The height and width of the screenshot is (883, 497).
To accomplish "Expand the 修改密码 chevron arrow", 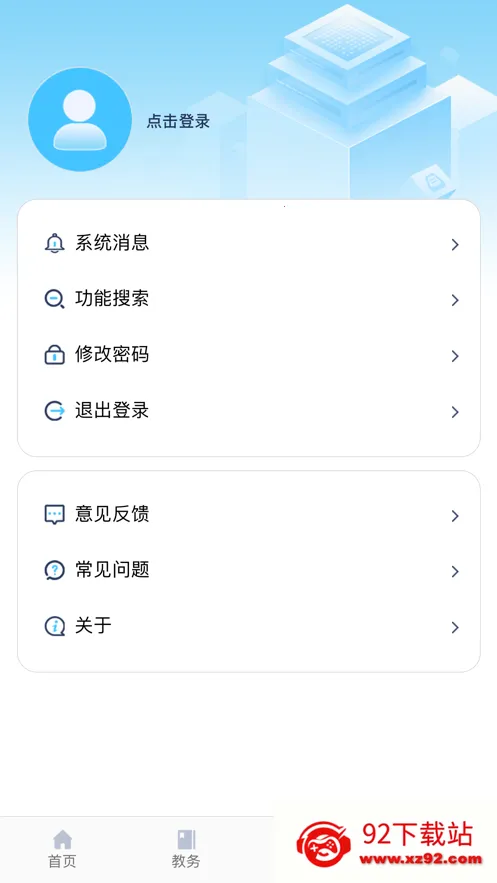I will tap(455, 356).
